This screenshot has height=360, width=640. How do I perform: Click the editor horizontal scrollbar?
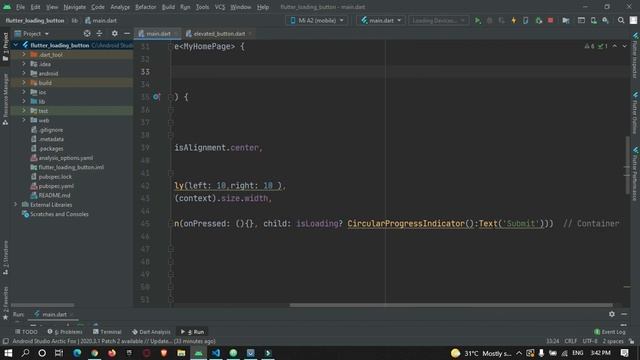[x=451, y=305]
